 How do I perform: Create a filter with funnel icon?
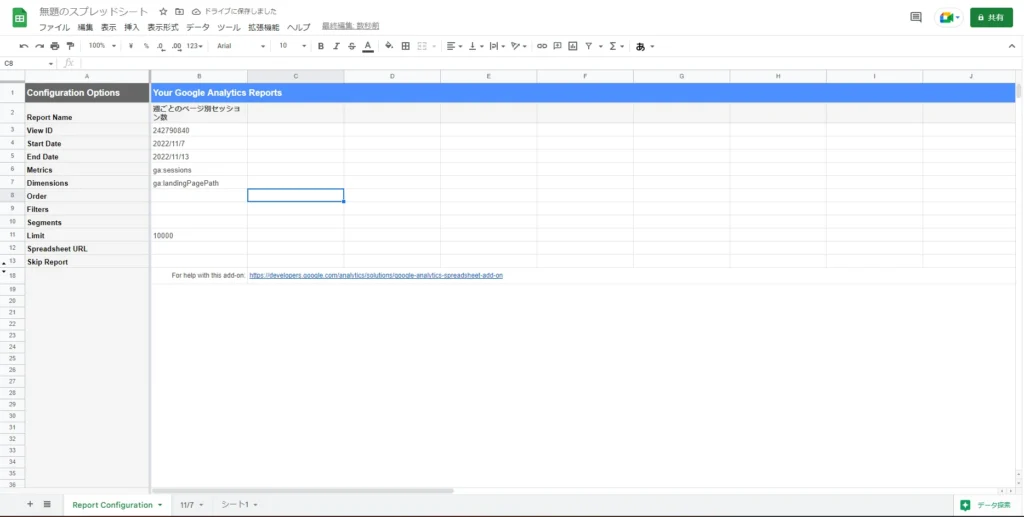click(x=588, y=46)
